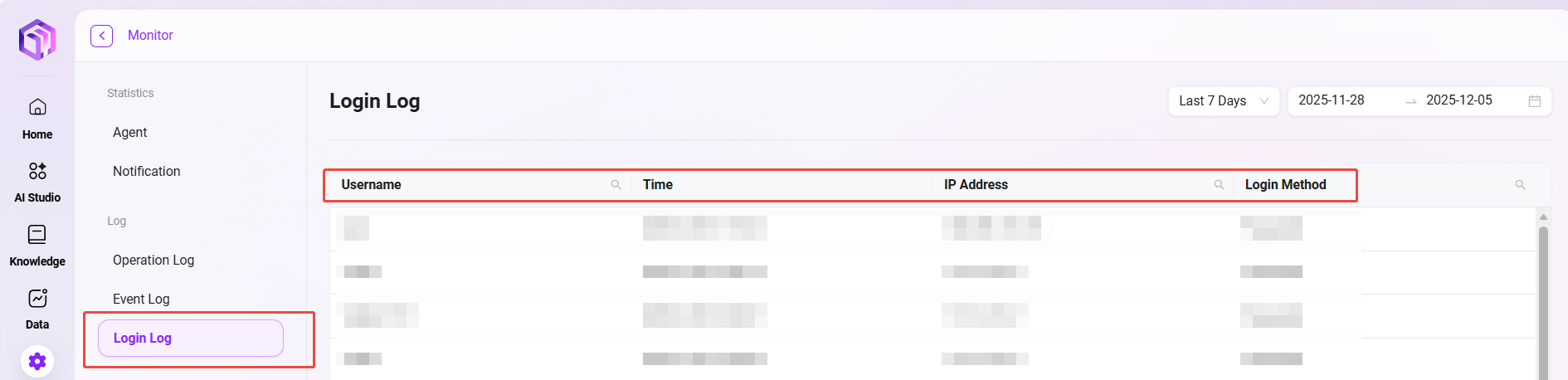This screenshot has height=380, width=1568.
Task: Open the Knowledge section
Action: (37, 246)
